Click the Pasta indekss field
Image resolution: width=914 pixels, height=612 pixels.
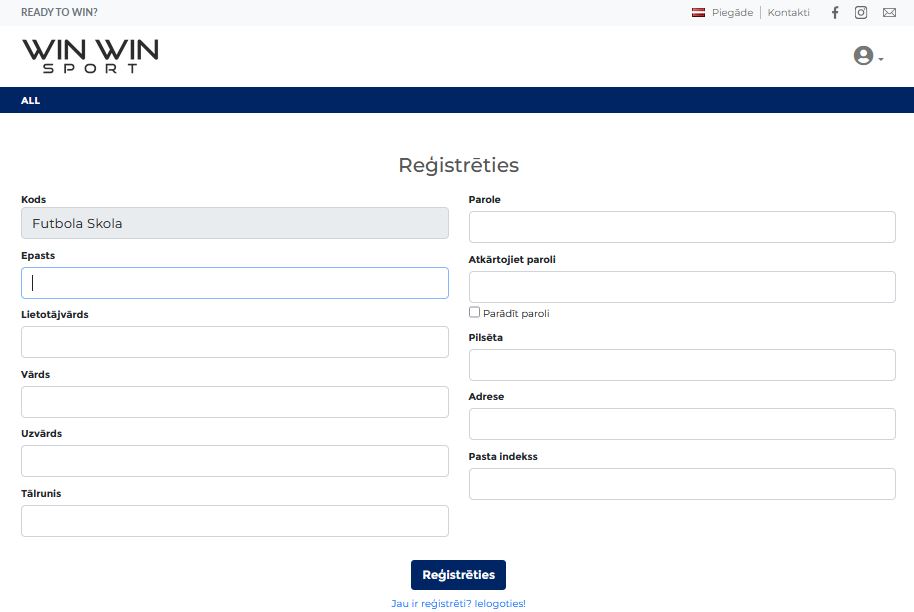[x=682, y=484]
